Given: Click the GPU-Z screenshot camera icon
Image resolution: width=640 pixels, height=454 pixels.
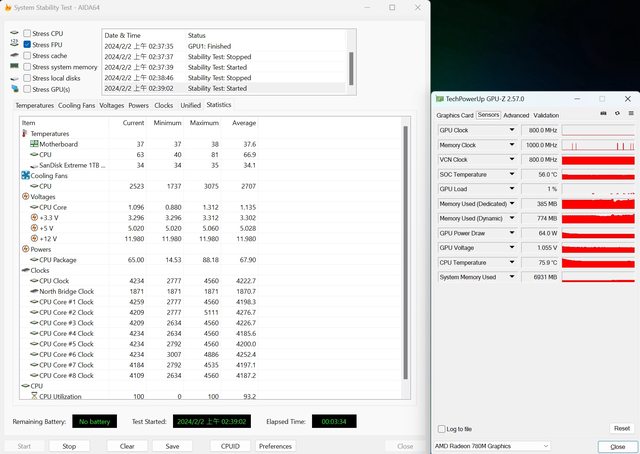Looking at the screenshot, I should click(x=602, y=115).
